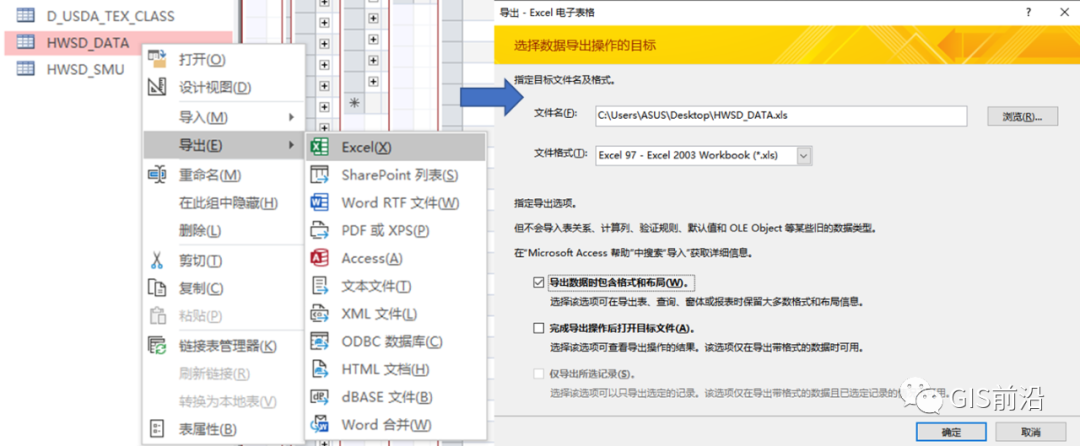Confirm export with 确定 button
The height and width of the screenshot is (446, 1080).
coord(951,432)
